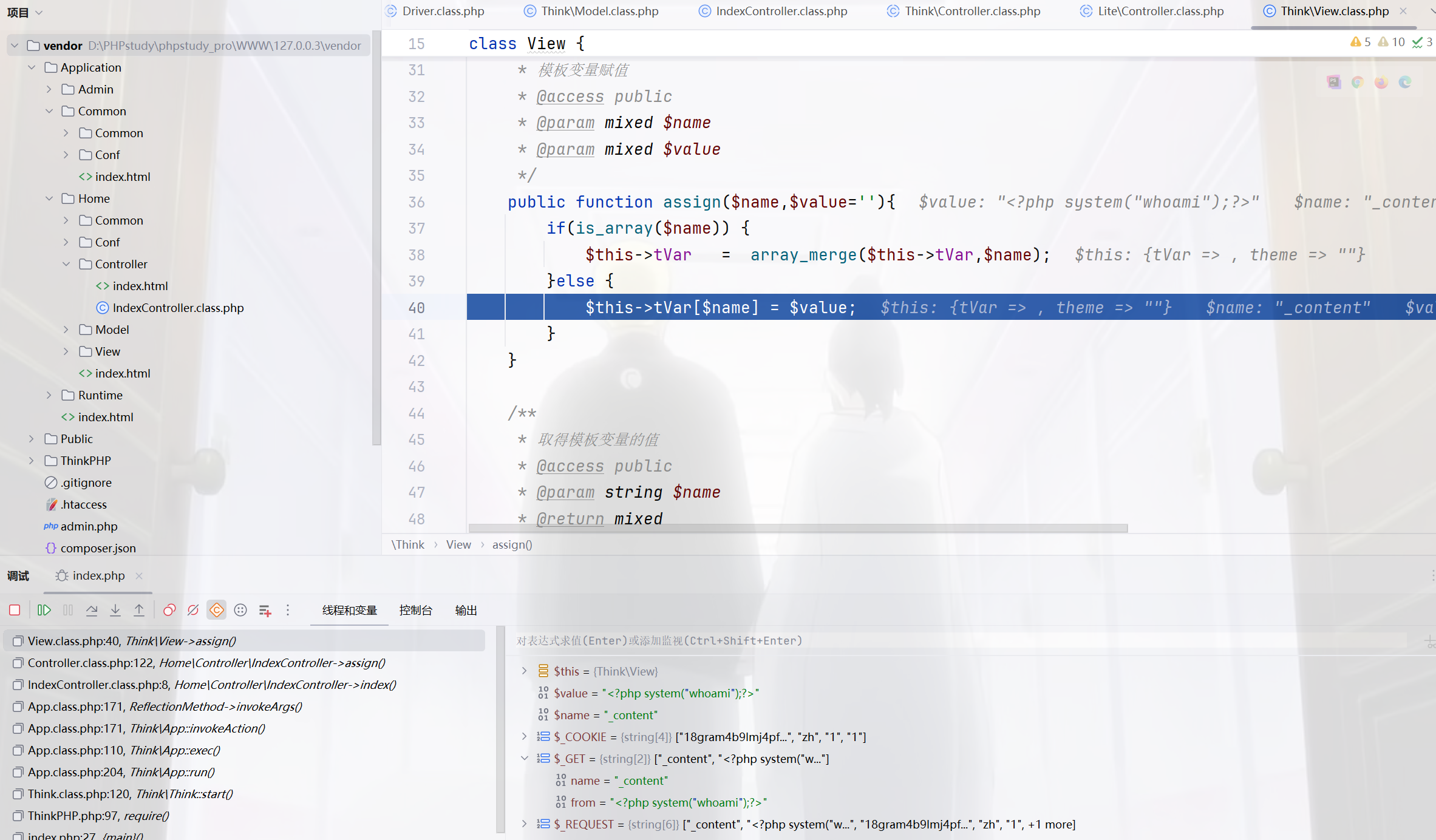Click the editor horizontal scrollbar
Image resolution: width=1436 pixels, height=840 pixels.
pyautogui.click(x=797, y=529)
